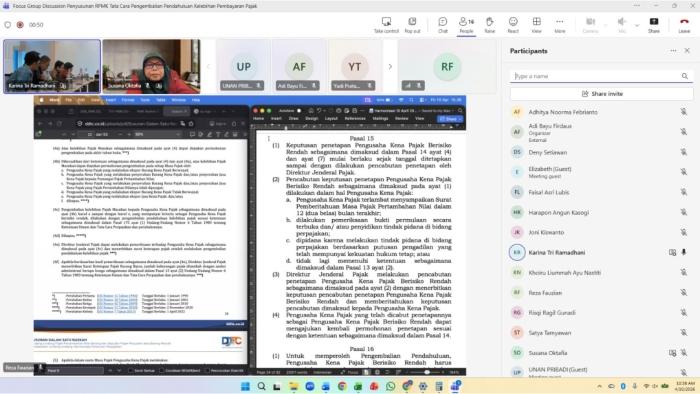Open the meeting Chat panel

click(x=442, y=25)
